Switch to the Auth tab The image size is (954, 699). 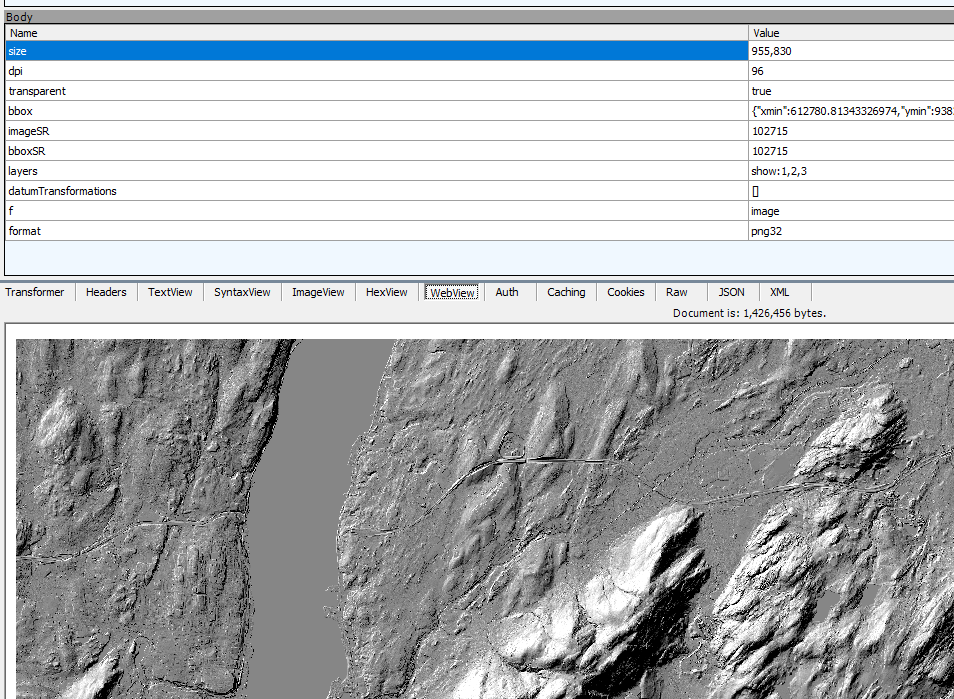[507, 292]
